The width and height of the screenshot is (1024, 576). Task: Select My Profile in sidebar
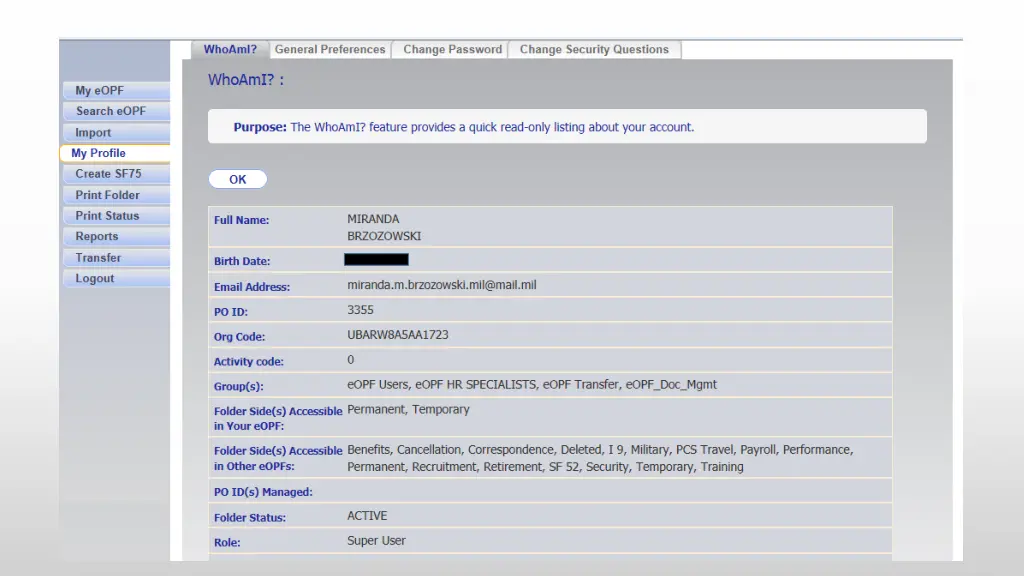pos(115,153)
